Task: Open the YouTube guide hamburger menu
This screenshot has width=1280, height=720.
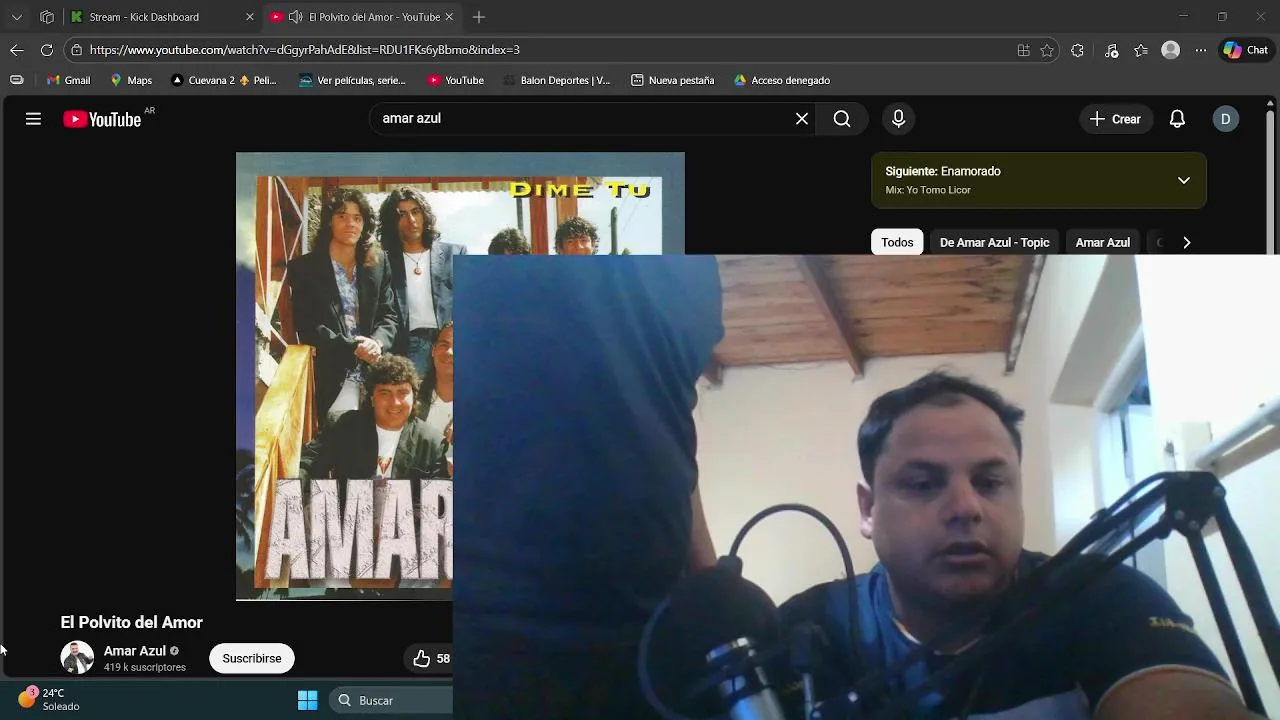Action: (x=33, y=119)
